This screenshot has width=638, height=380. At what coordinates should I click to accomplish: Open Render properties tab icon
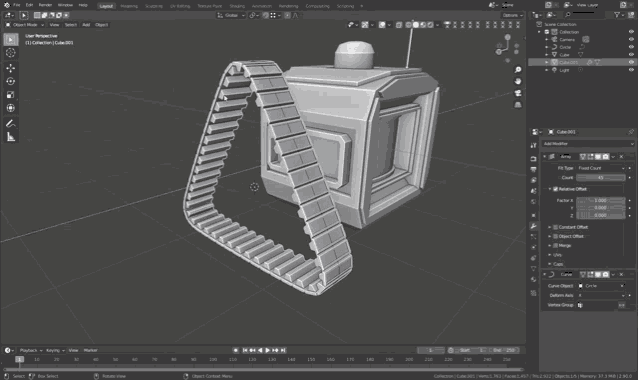click(x=533, y=159)
